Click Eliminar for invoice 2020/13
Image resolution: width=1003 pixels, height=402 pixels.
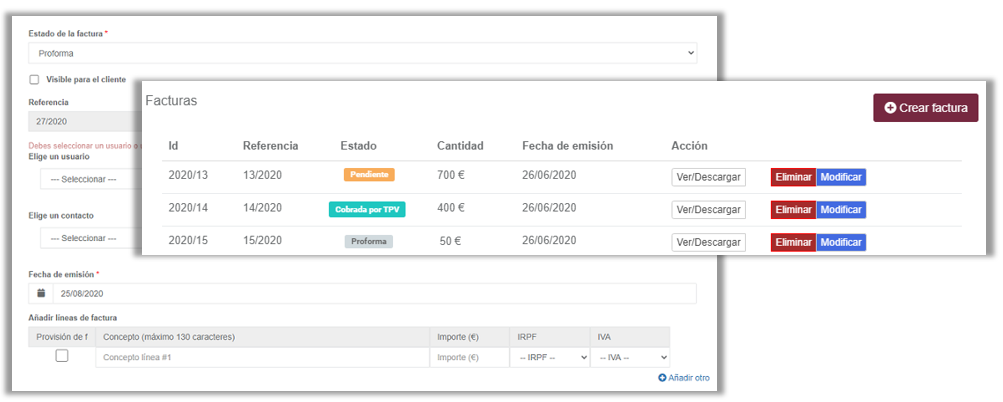tap(793, 177)
